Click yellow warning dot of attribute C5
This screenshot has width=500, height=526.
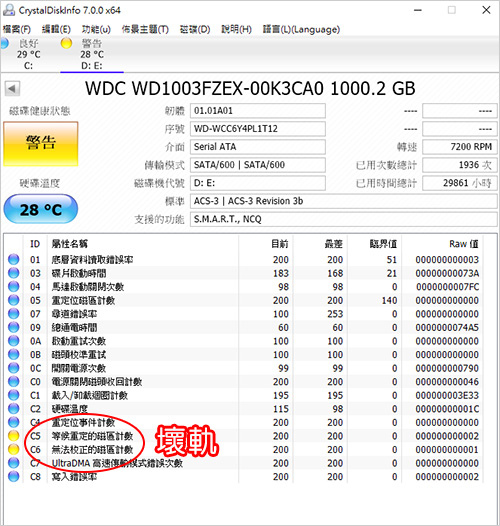coord(13,436)
